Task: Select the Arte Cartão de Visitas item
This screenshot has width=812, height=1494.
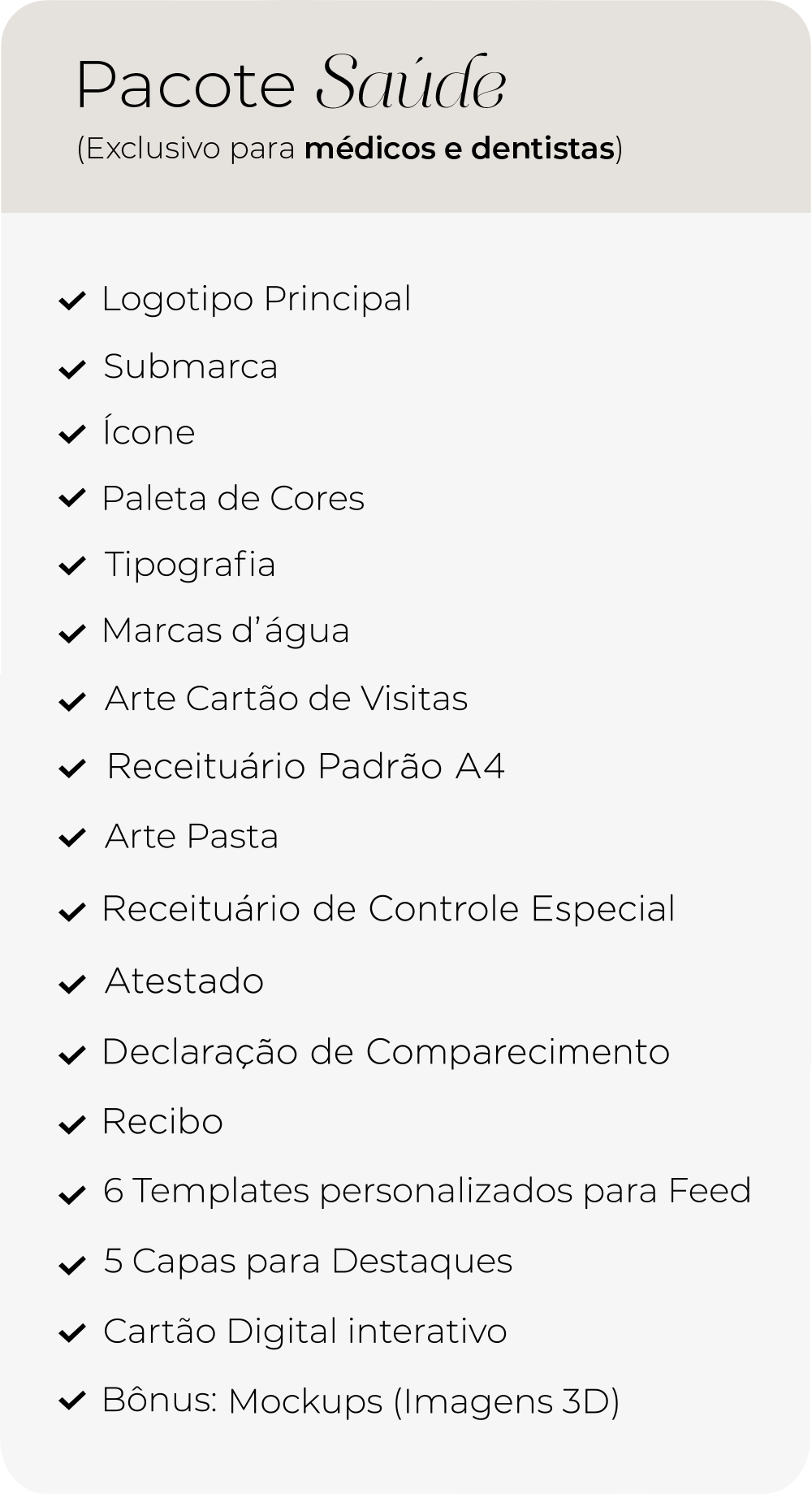Action: [x=287, y=699]
